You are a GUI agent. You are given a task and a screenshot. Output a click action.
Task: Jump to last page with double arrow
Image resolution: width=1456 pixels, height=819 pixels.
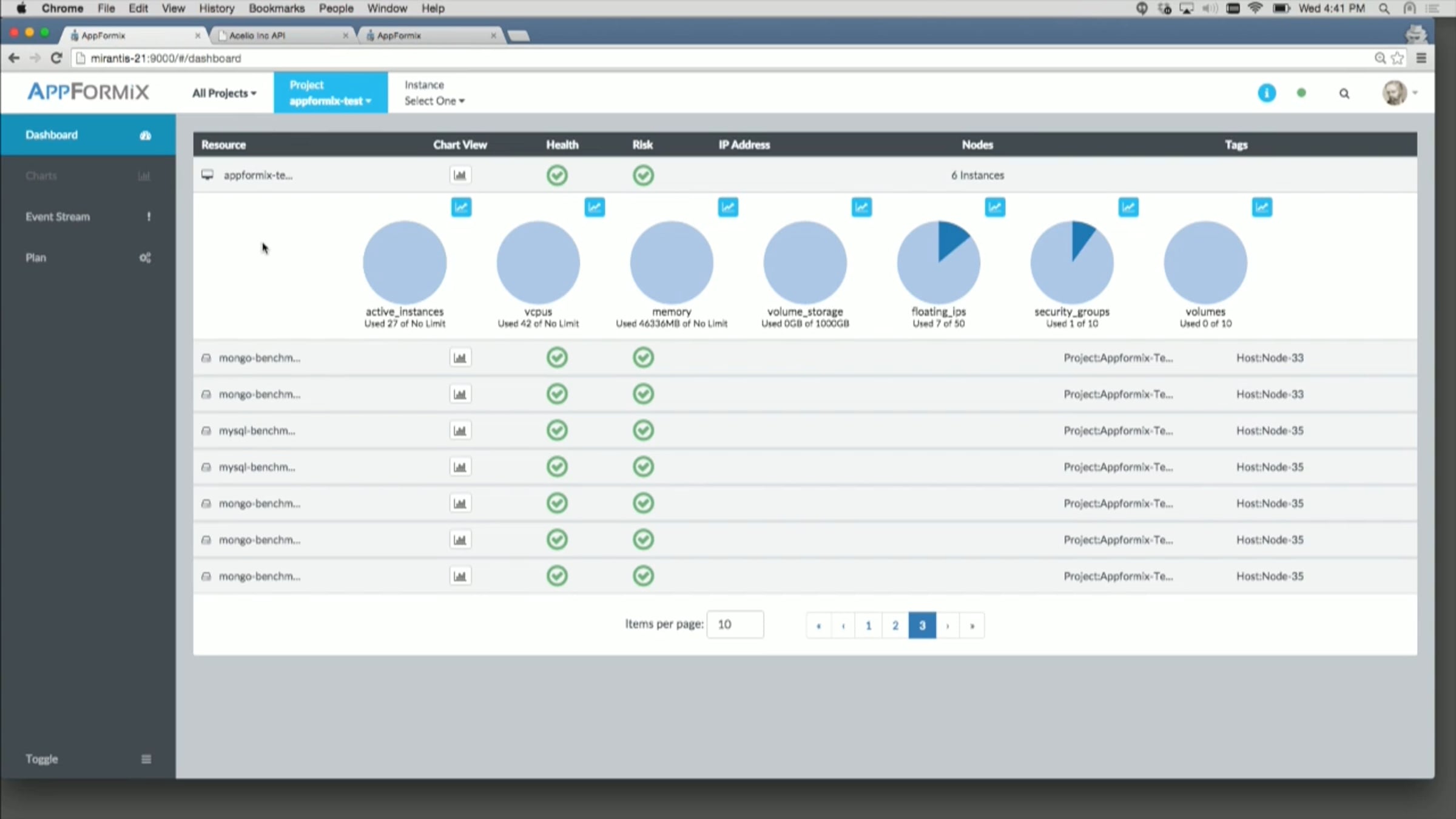[972, 625]
